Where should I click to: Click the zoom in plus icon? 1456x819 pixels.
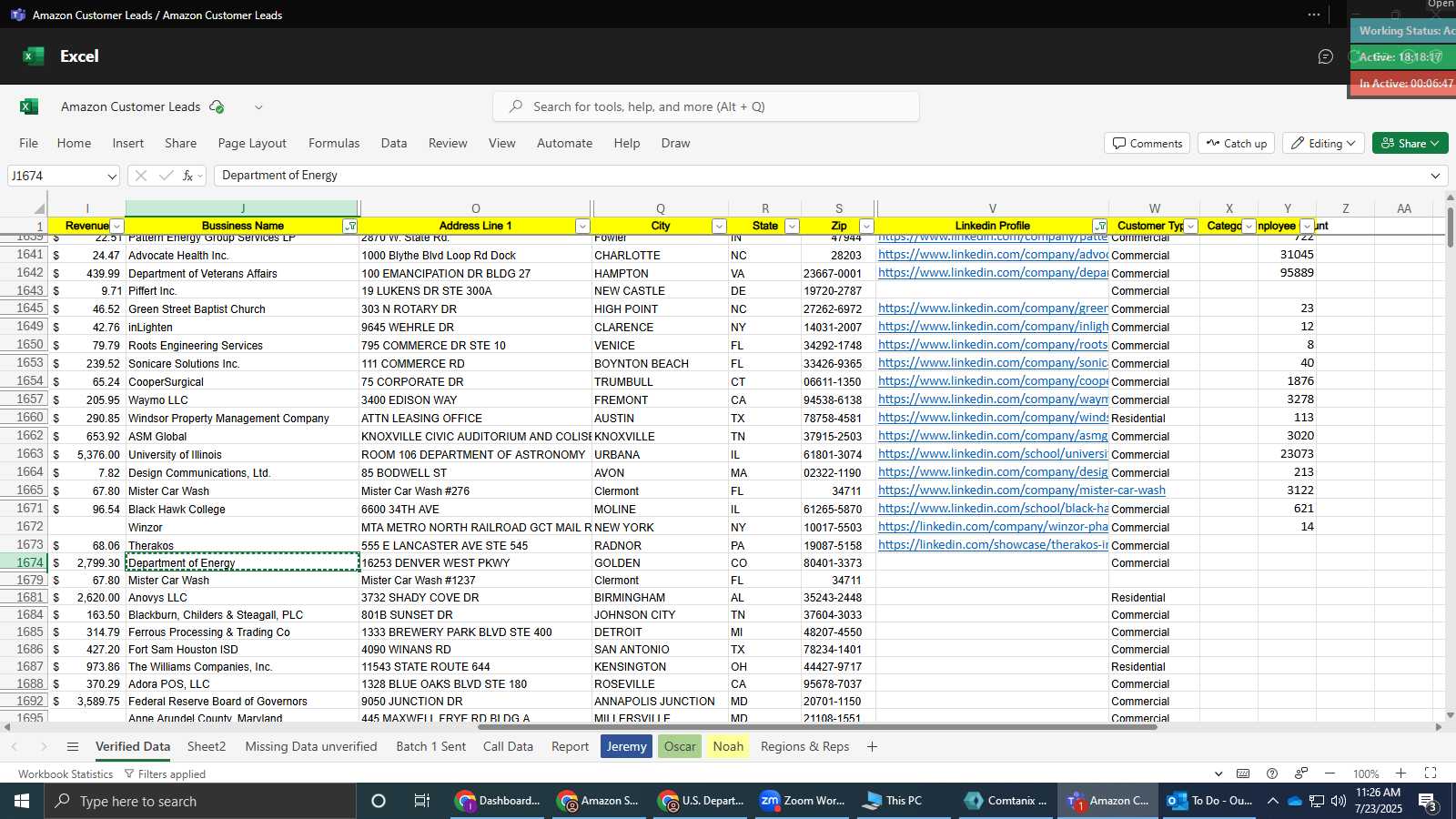coord(1400,773)
